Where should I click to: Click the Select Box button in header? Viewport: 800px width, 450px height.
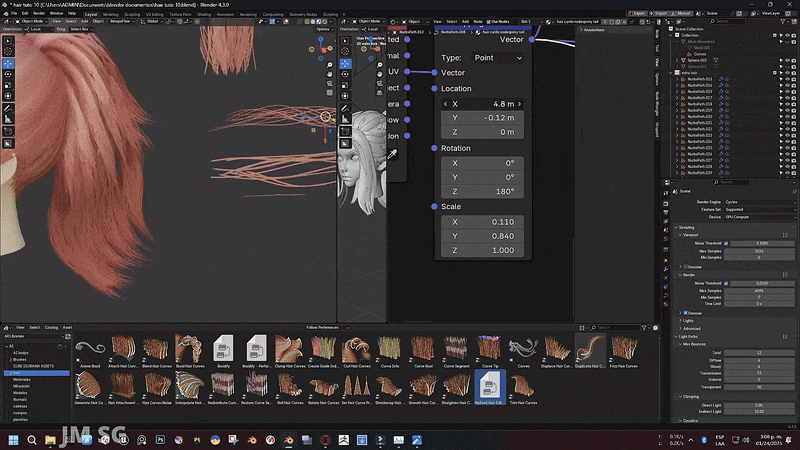click(x=80, y=29)
